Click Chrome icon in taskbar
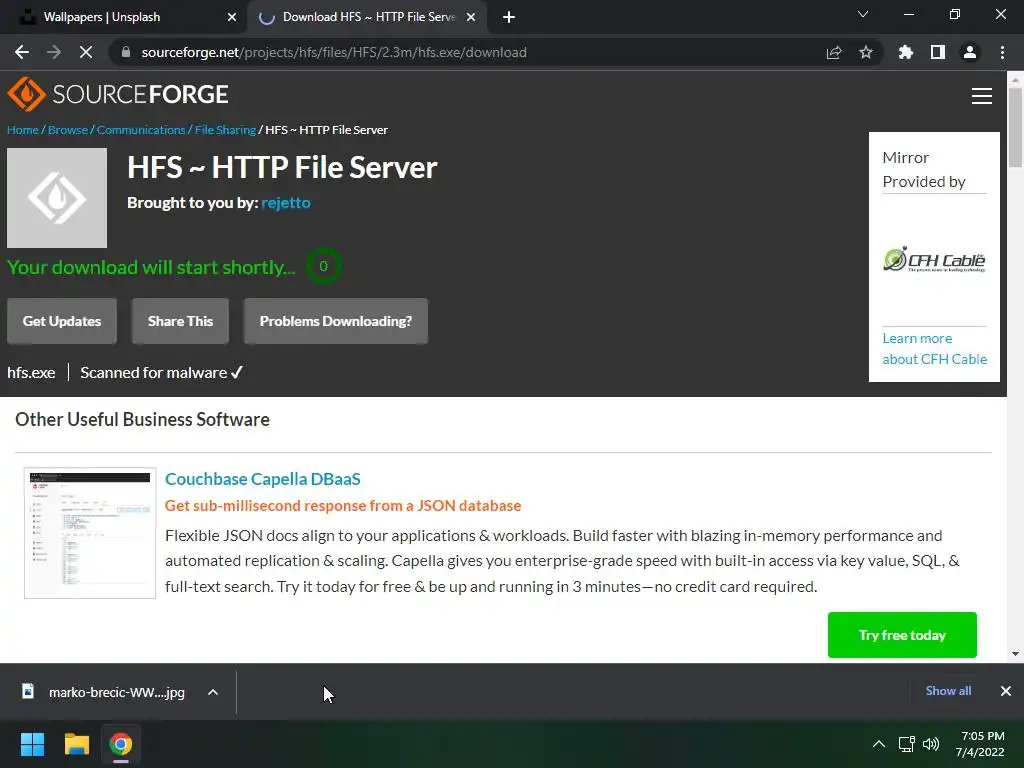This screenshot has height=768, width=1024. click(121, 744)
